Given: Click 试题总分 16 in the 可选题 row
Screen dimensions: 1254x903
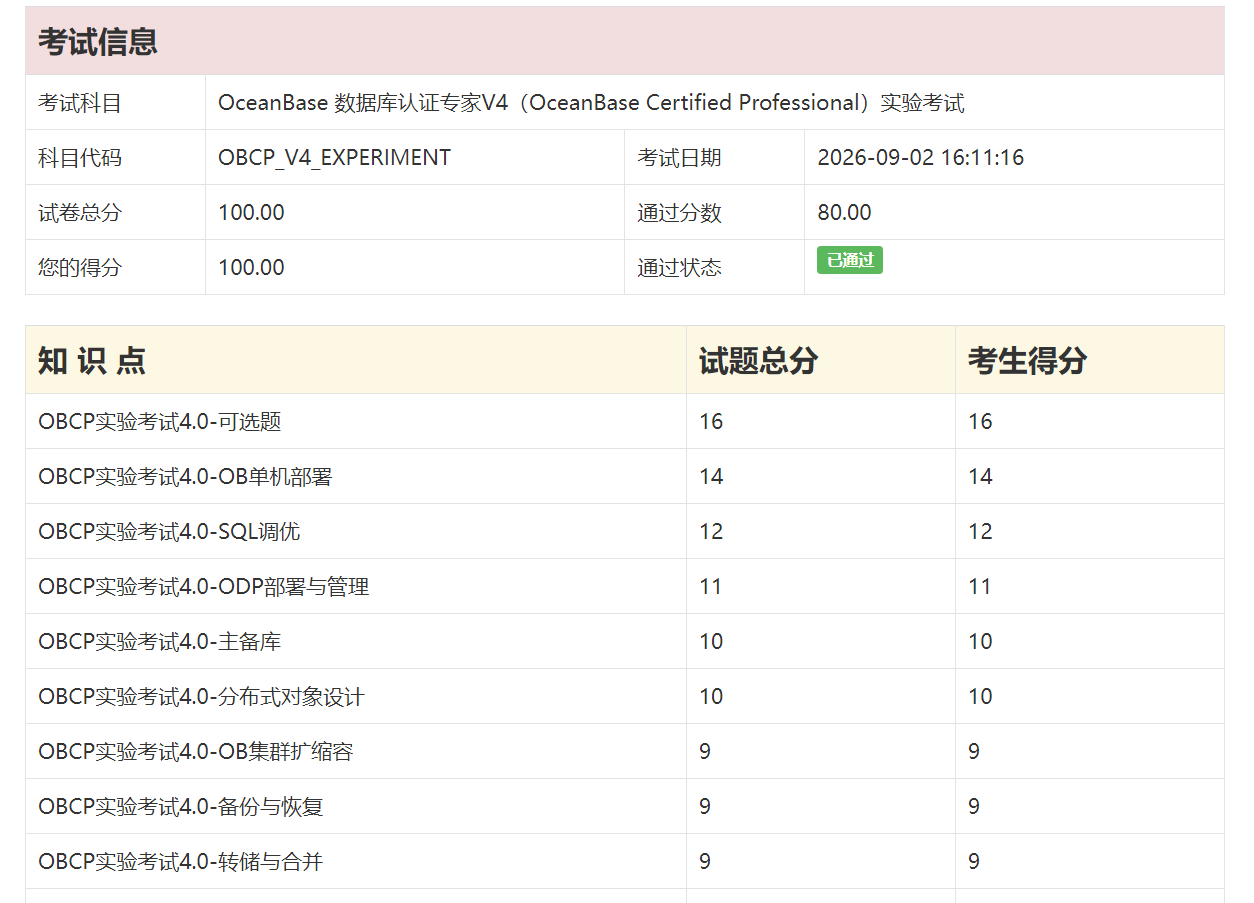Looking at the screenshot, I should pos(711,422).
